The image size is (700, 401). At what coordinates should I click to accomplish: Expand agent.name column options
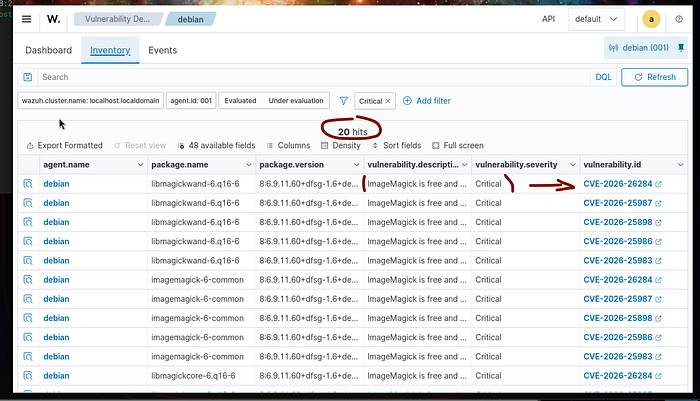click(140, 165)
